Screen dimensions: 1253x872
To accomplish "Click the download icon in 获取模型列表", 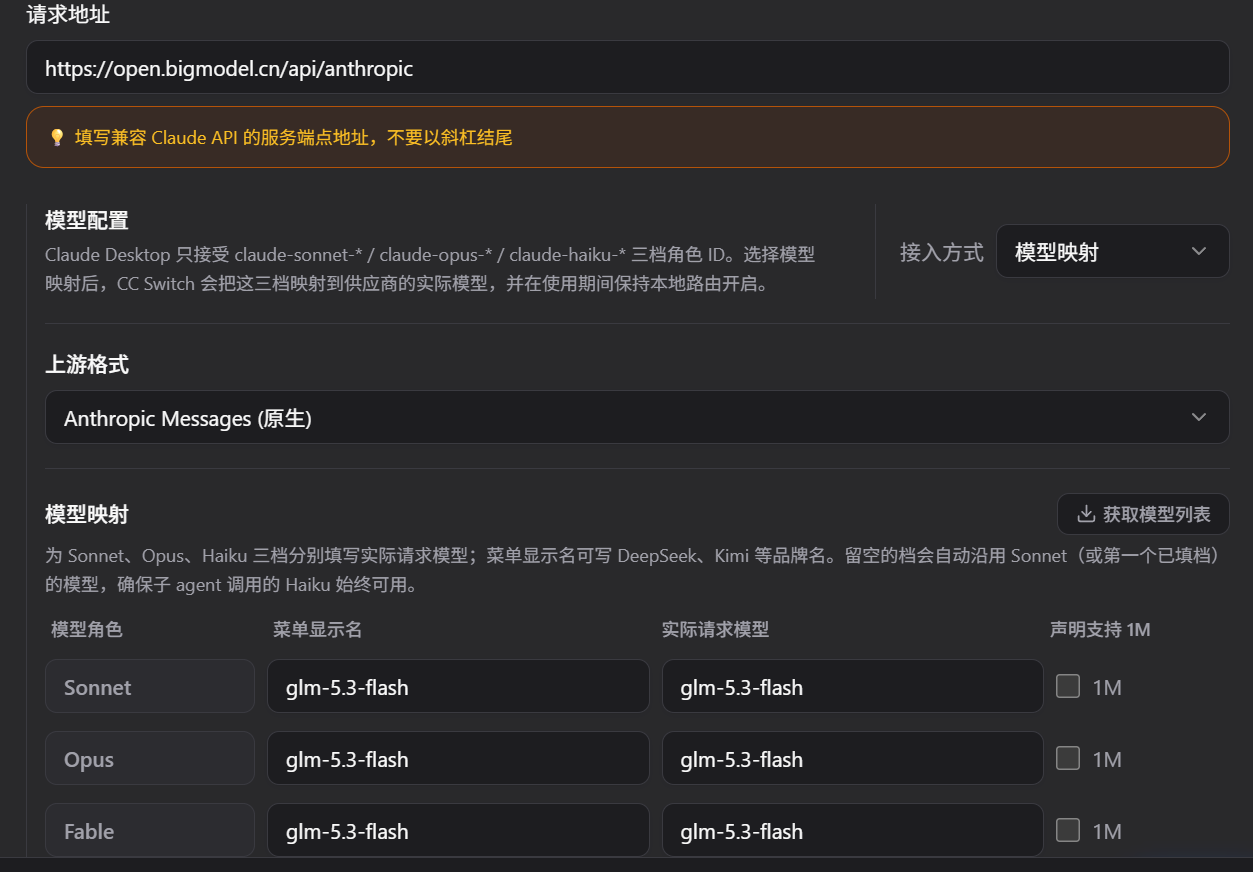I will pos(1085,514).
